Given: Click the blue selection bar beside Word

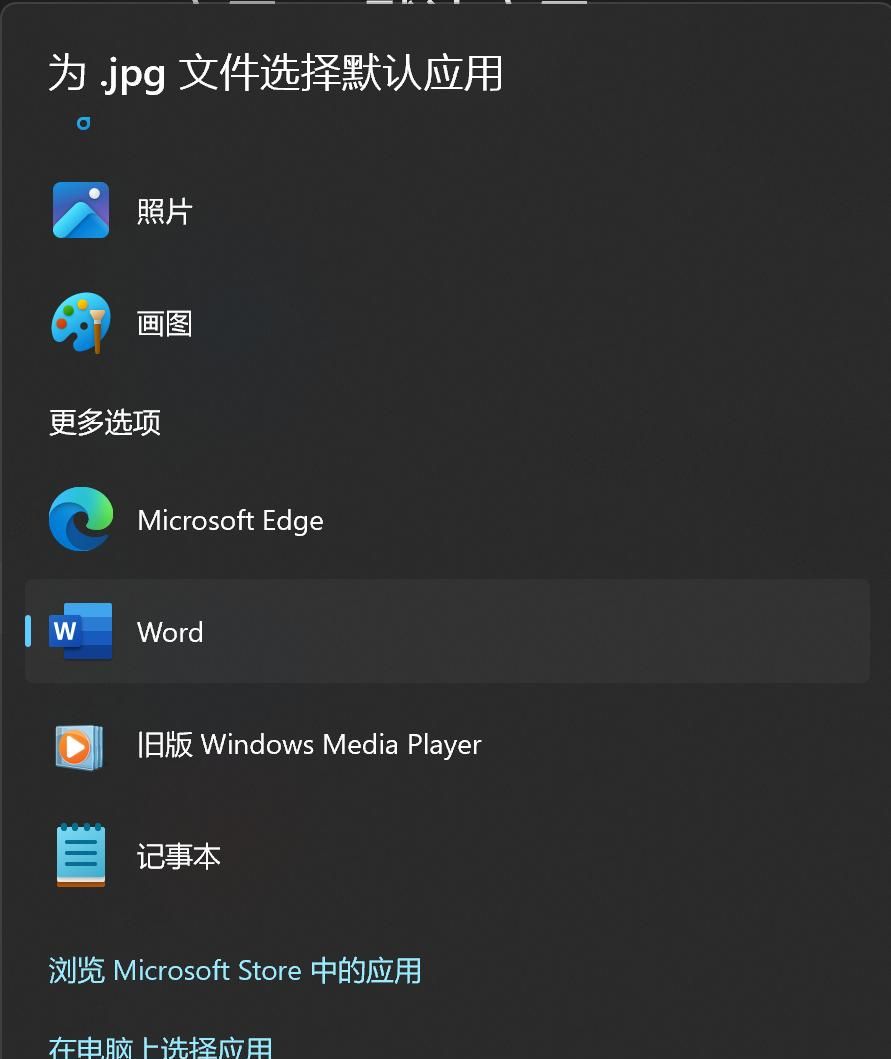Looking at the screenshot, I should tap(28, 631).
